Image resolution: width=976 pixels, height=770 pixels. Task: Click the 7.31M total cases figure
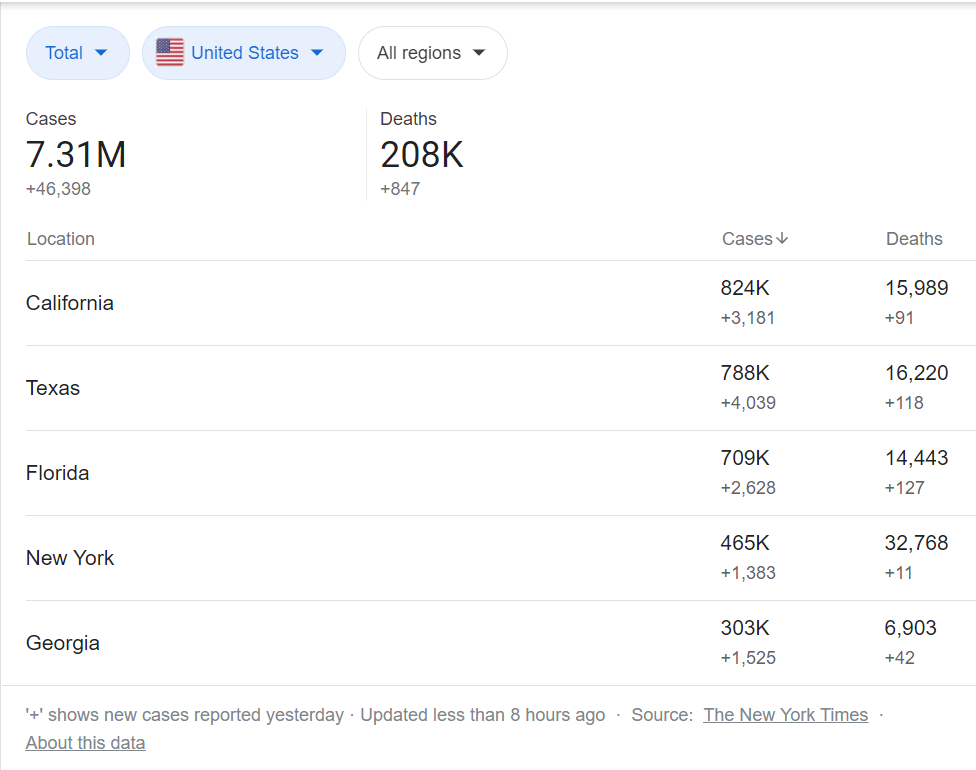click(x=76, y=154)
